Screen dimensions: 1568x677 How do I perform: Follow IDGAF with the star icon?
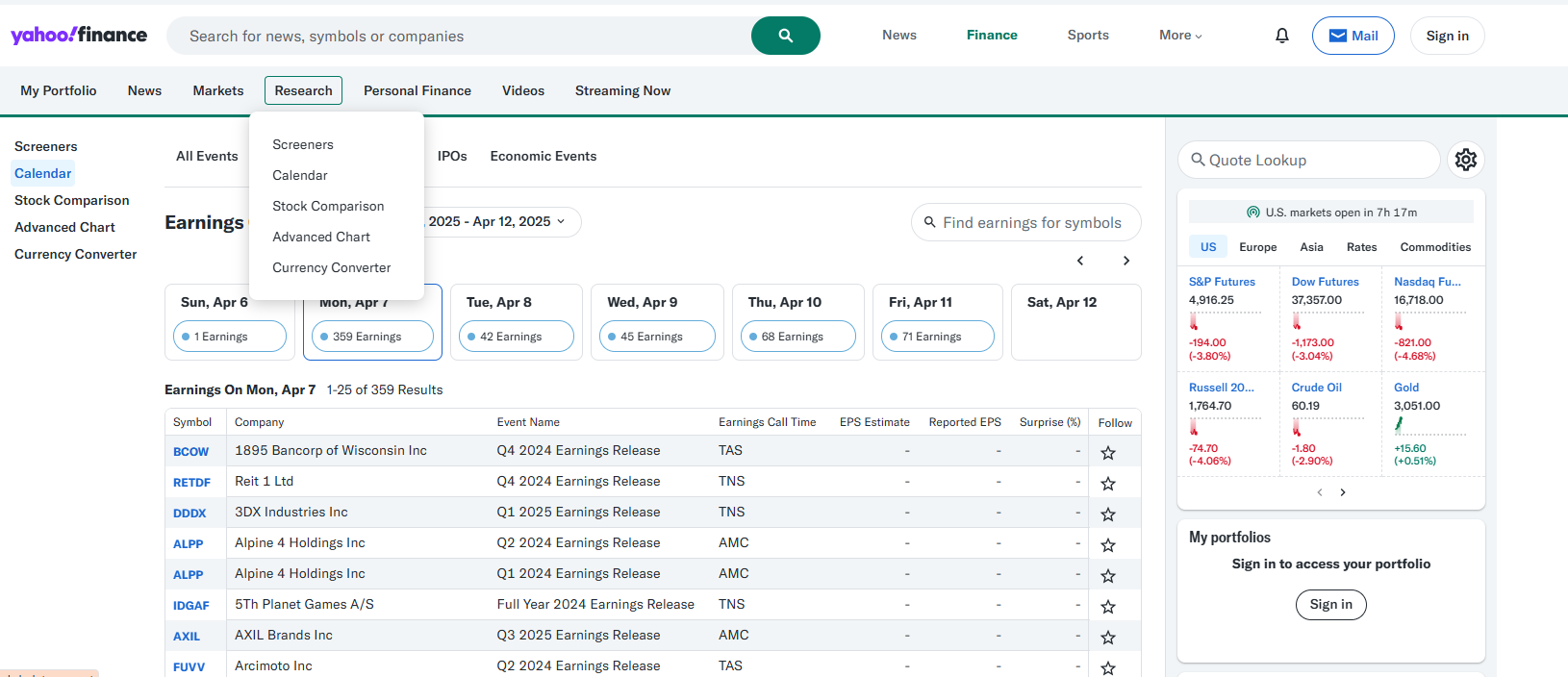click(1108, 606)
